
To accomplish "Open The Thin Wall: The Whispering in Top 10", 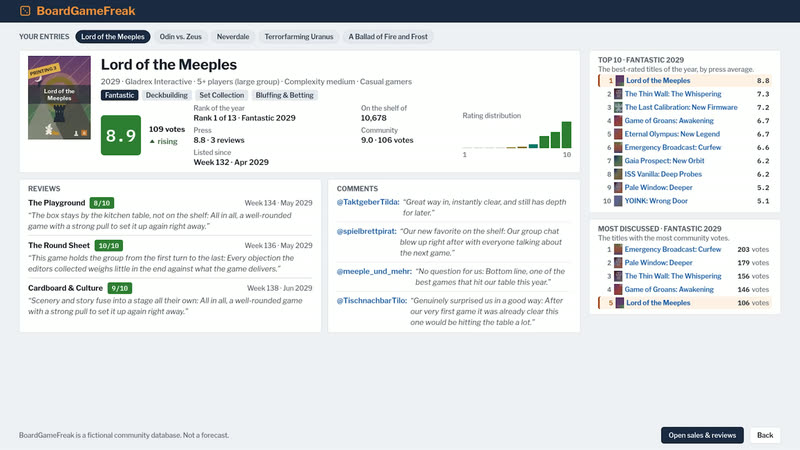I will (x=672, y=94).
